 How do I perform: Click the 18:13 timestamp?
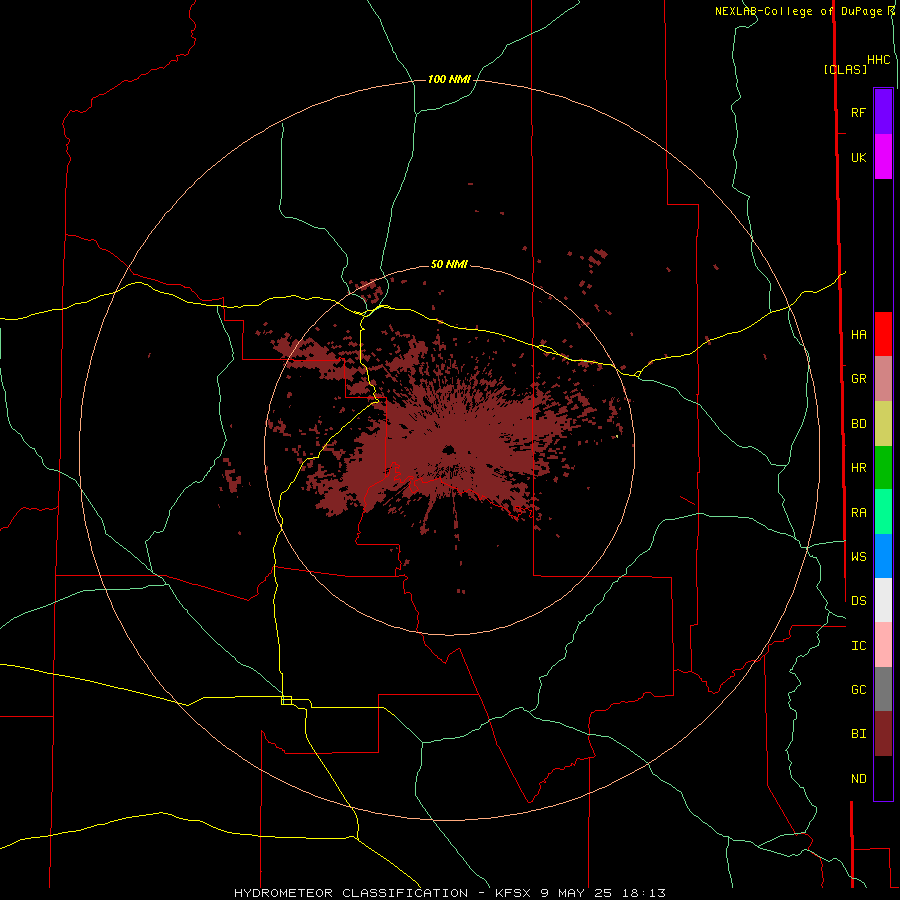[x=647, y=893]
